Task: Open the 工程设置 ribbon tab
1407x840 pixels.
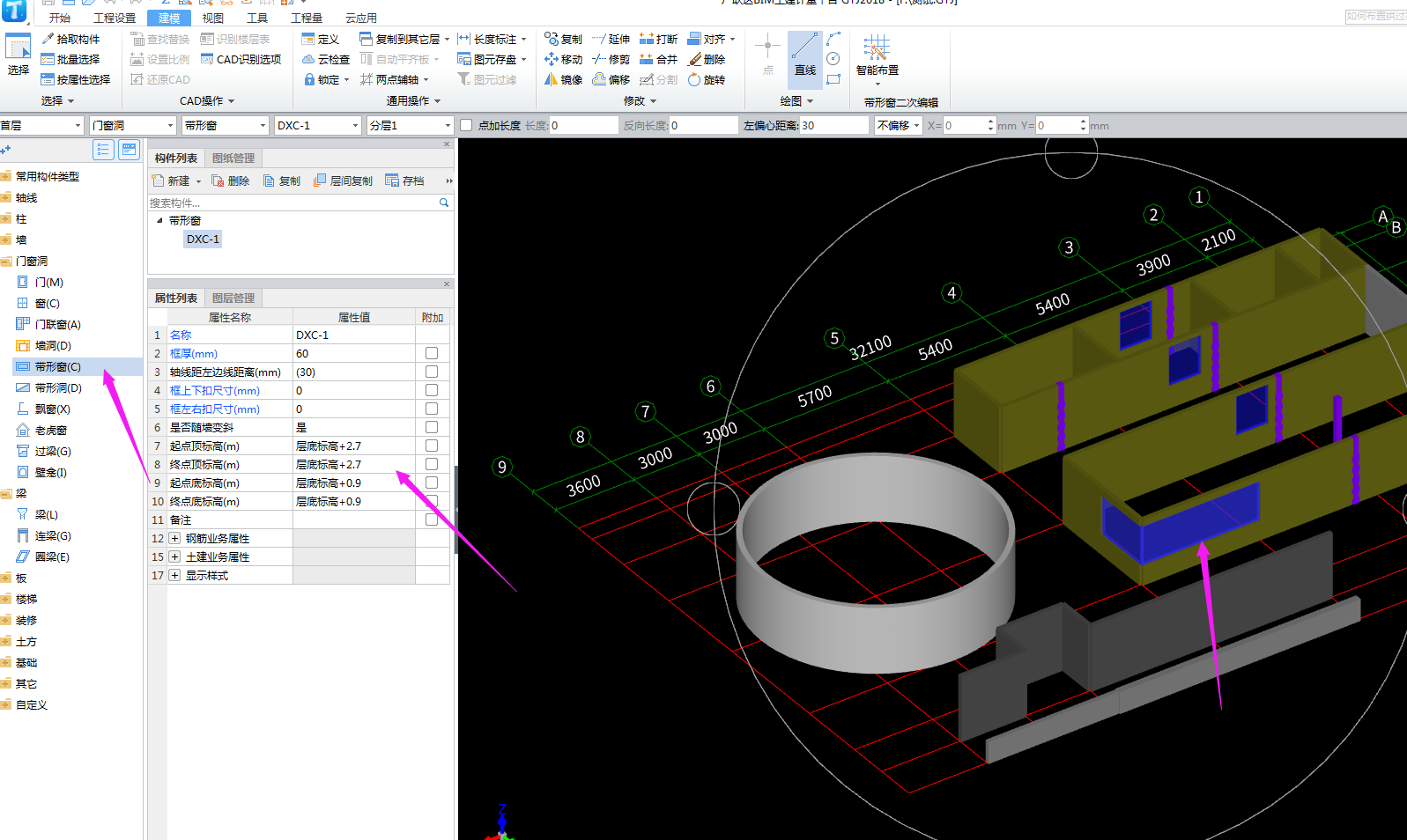Action: click(115, 18)
